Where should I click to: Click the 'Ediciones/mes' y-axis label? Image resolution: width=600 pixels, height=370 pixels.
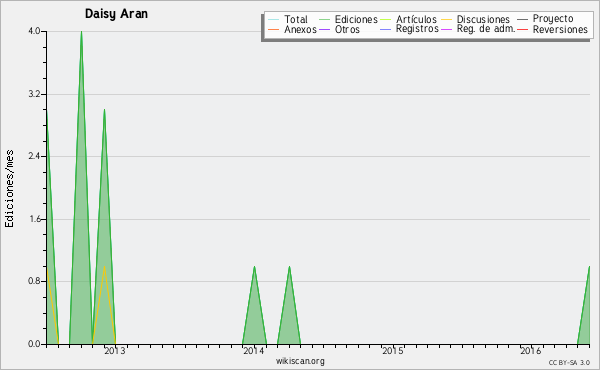pos(9,189)
